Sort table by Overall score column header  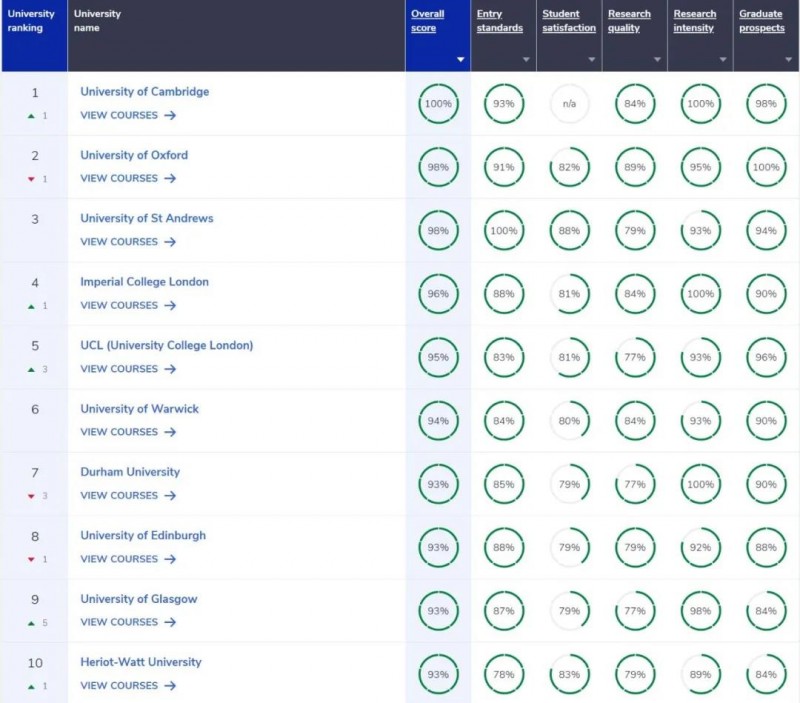[x=428, y=21]
